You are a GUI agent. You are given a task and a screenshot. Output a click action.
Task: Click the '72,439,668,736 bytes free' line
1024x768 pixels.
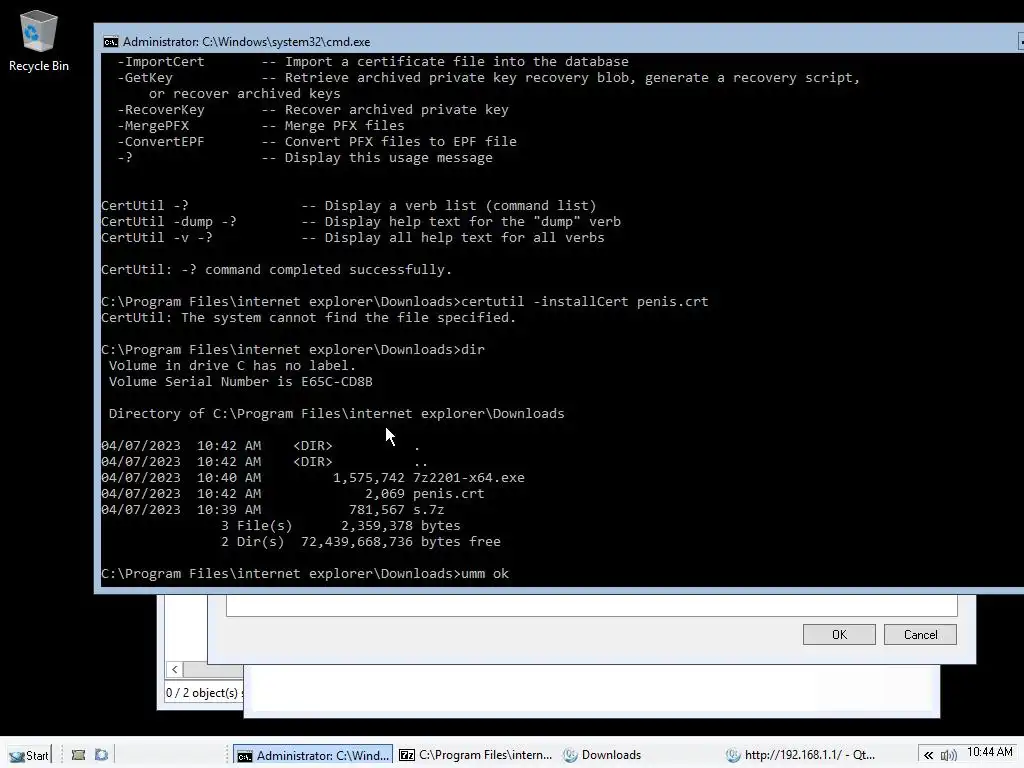pyautogui.click(x=361, y=541)
